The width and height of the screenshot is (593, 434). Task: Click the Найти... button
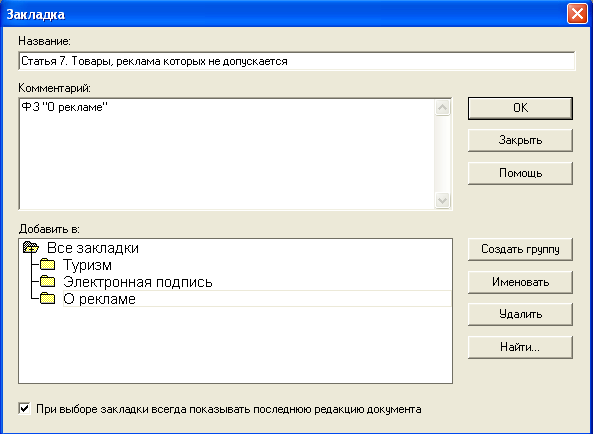[x=520, y=347]
